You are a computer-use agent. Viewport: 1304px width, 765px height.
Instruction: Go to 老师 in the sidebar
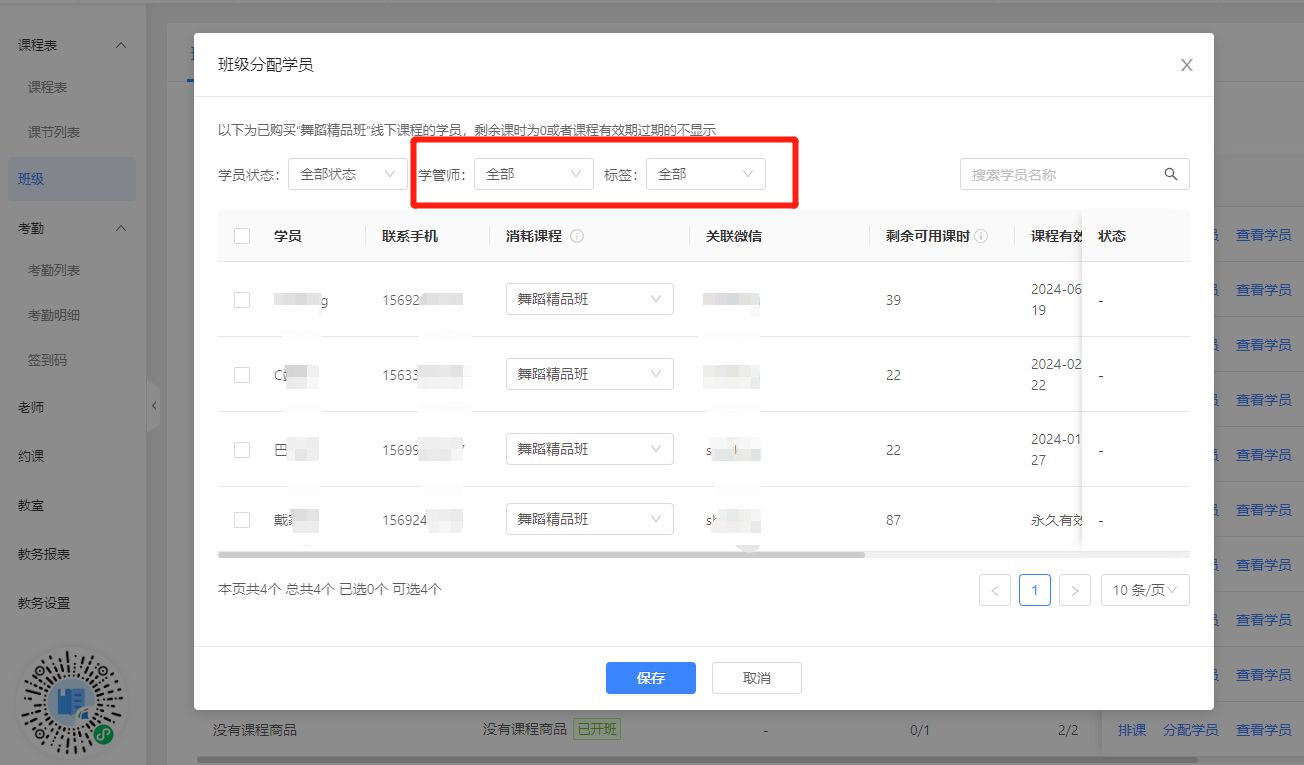31,407
